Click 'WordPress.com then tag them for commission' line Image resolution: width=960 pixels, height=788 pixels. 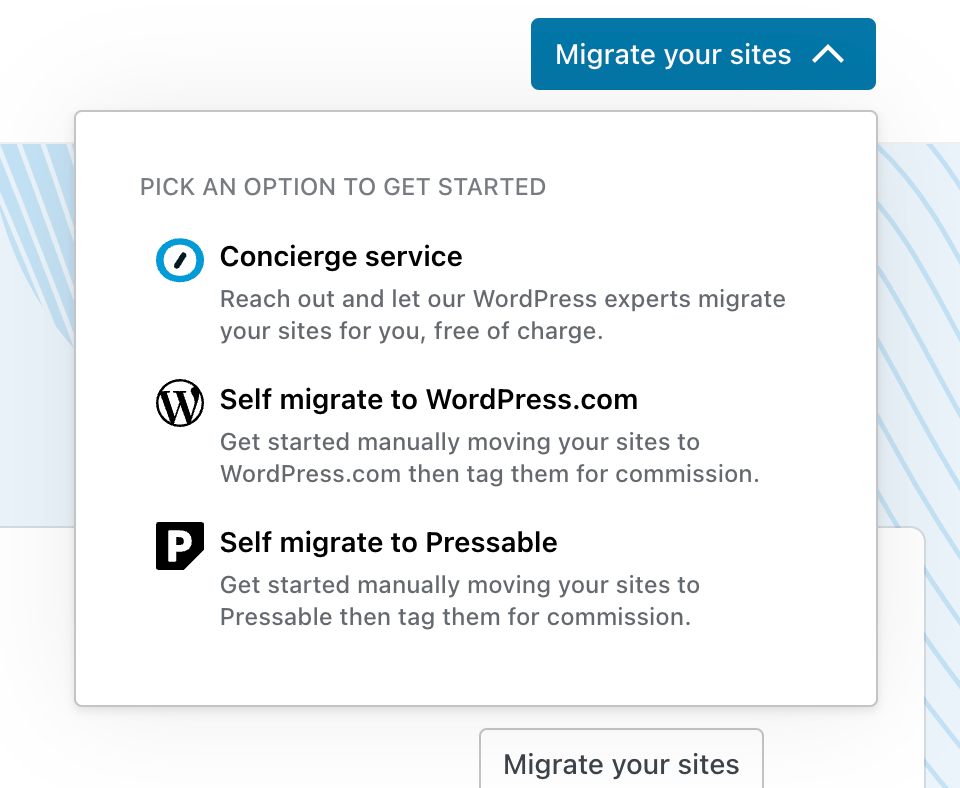coord(489,474)
